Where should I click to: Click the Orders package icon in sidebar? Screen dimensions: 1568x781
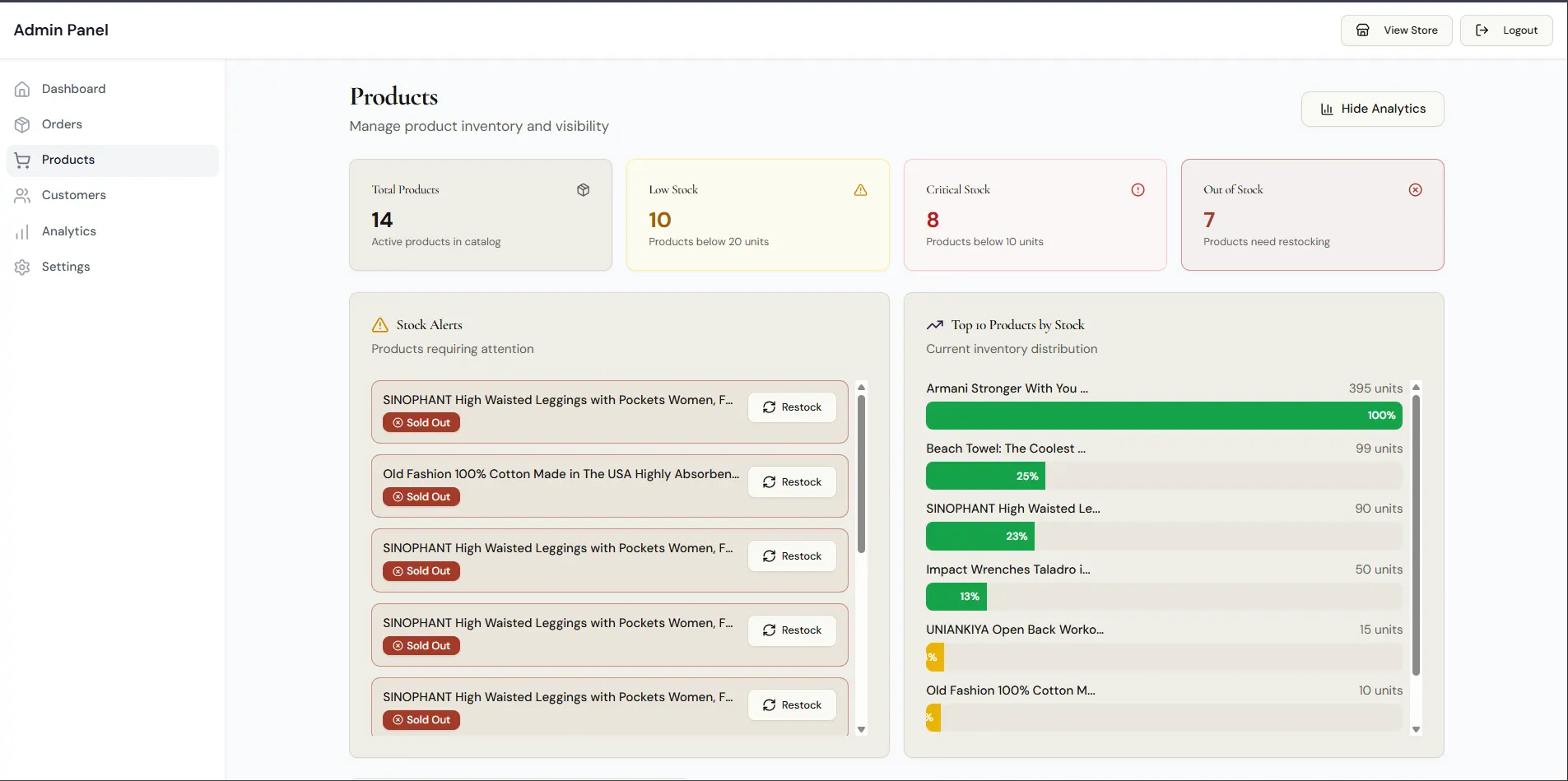[x=21, y=124]
